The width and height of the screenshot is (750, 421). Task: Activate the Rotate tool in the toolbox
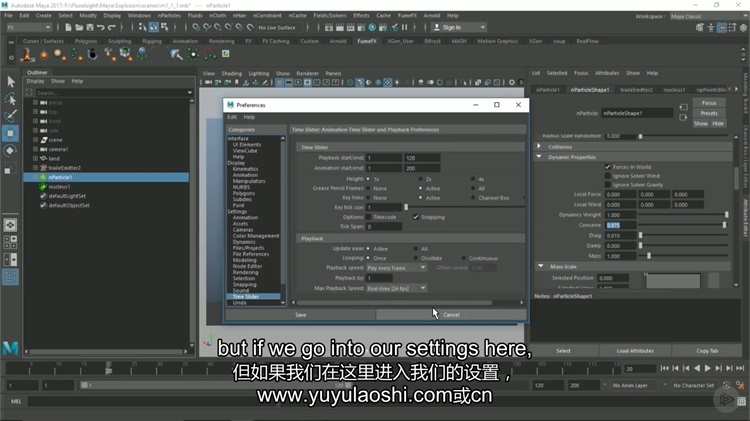pyautogui.click(x=10, y=151)
